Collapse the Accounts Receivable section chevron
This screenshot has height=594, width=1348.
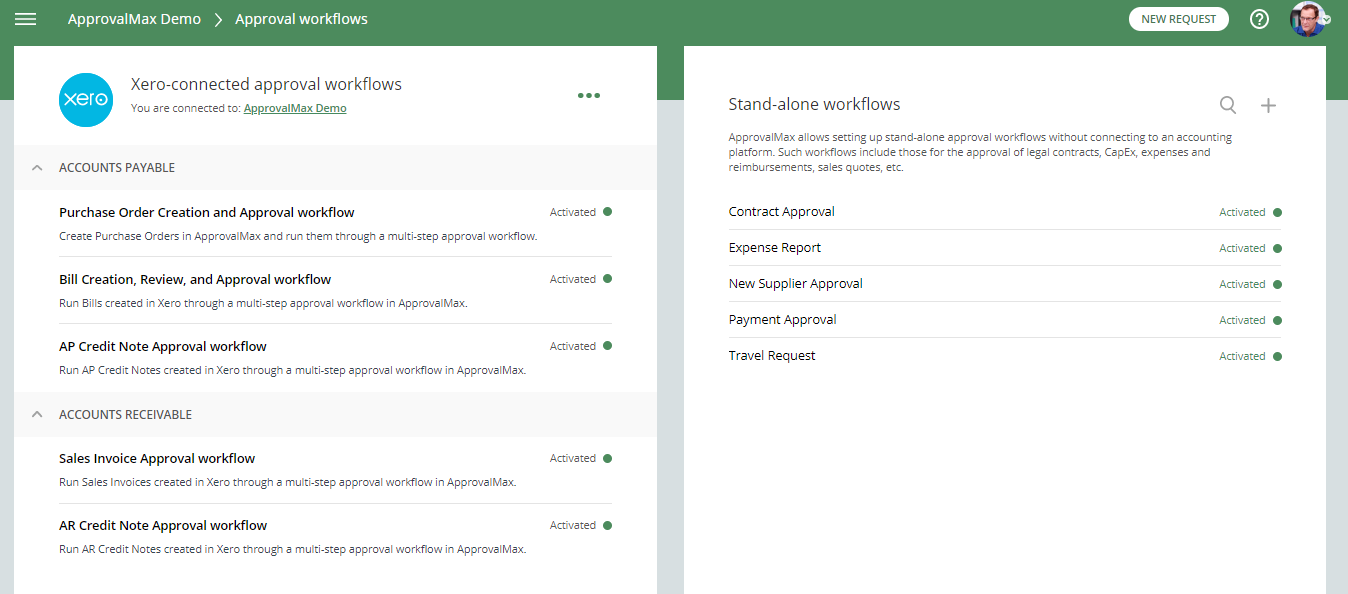(37, 414)
